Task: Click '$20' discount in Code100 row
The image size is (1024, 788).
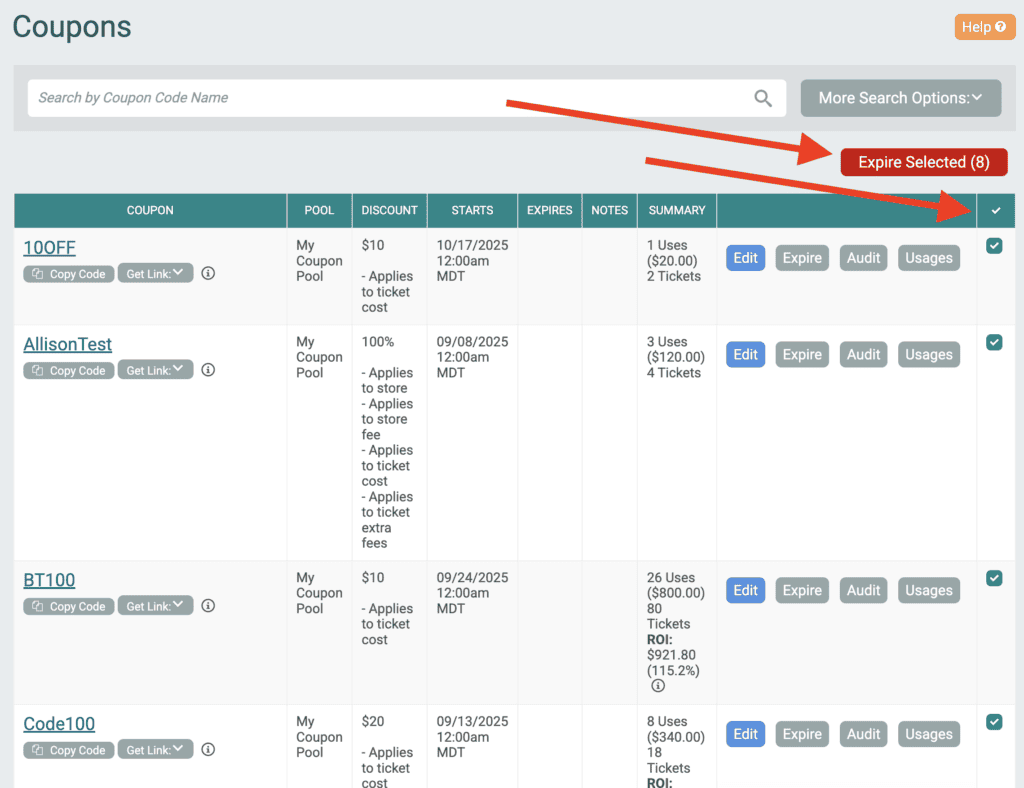Action: point(373,721)
